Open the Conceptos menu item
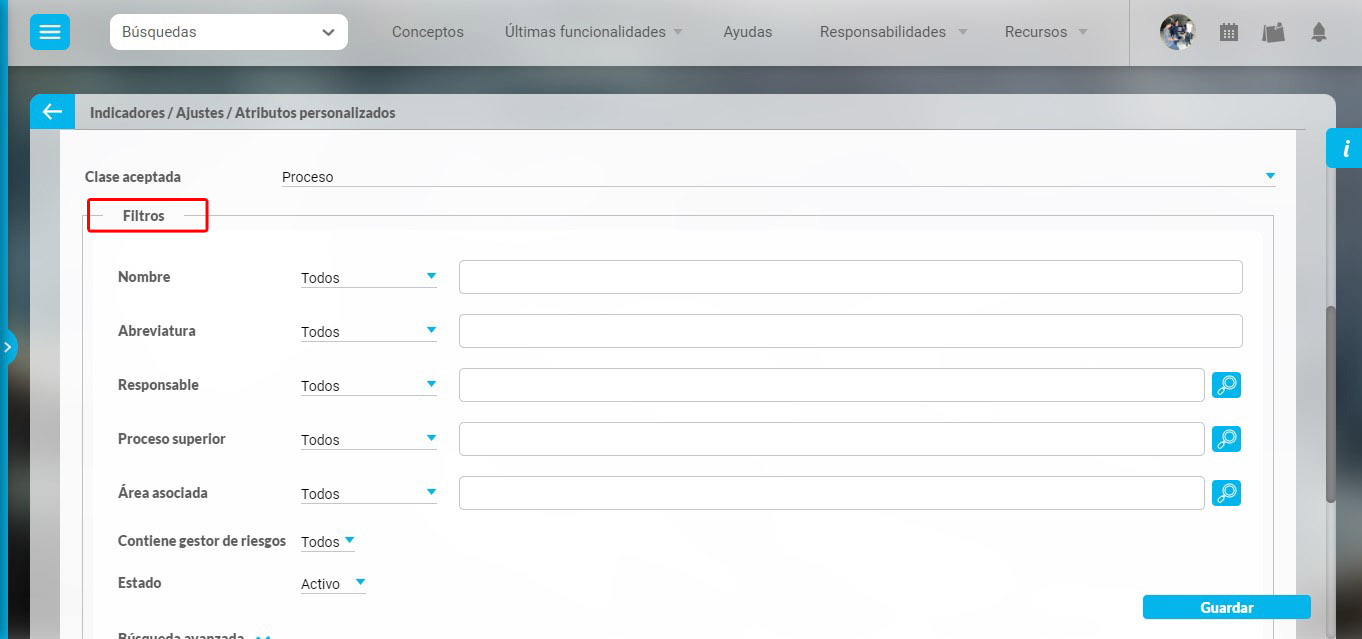This screenshot has height=639, width=1362. pos(427,32)
